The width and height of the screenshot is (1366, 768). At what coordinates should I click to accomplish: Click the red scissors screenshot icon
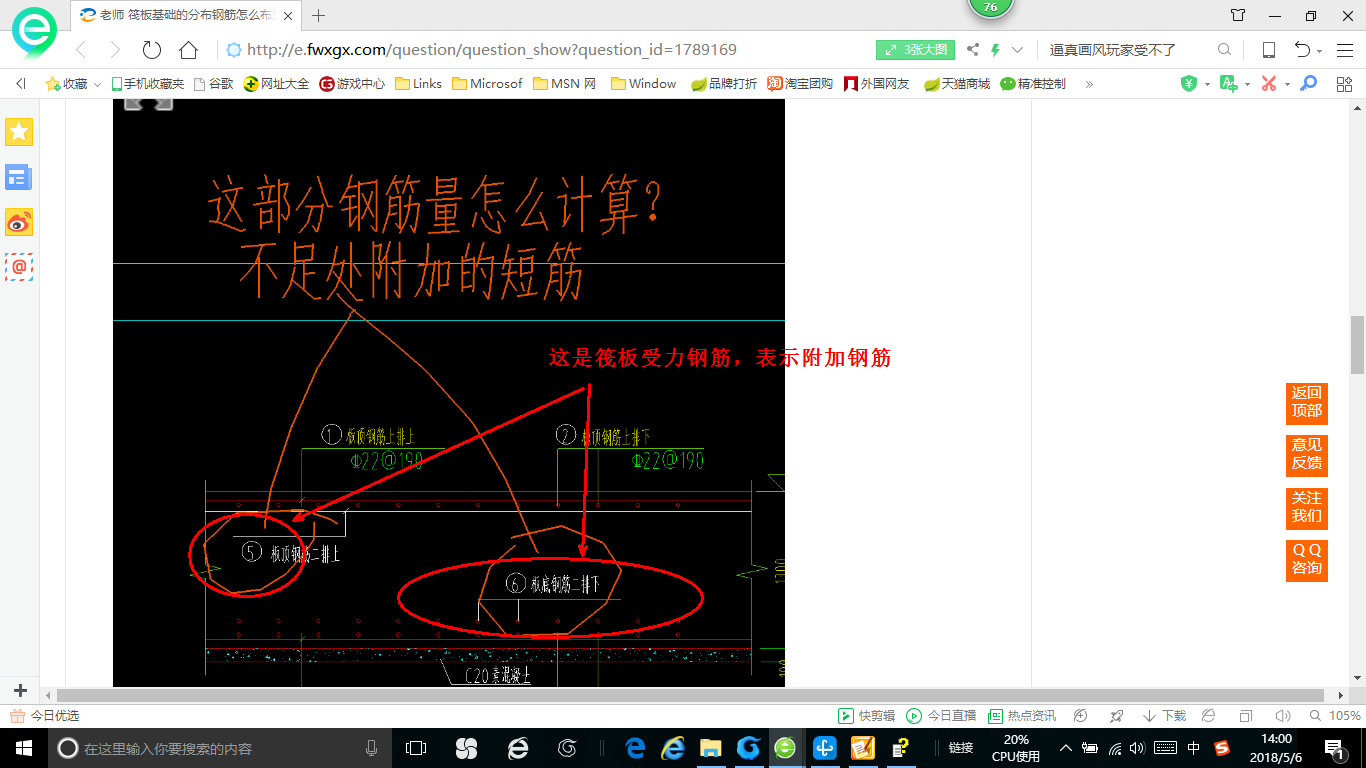click(x=1269, y=84)
